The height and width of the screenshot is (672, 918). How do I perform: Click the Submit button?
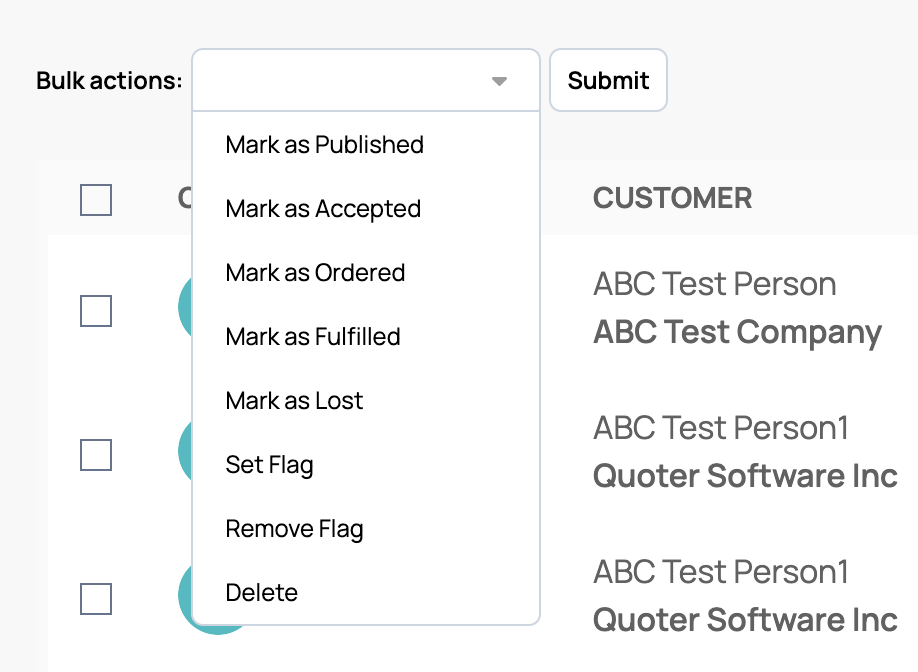(x=608, y=80)
